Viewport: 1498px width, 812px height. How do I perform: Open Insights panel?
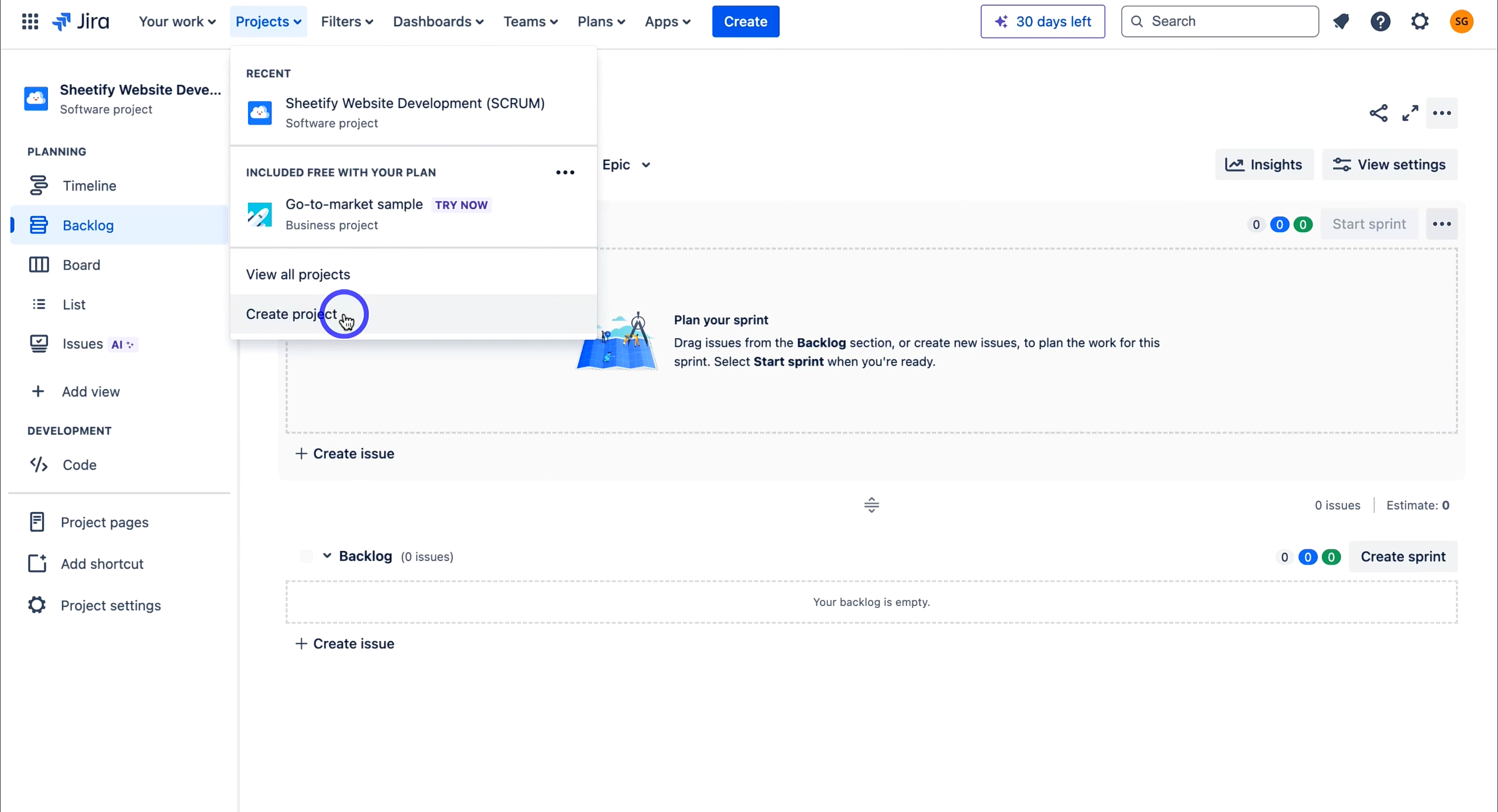pos(1264,165)
